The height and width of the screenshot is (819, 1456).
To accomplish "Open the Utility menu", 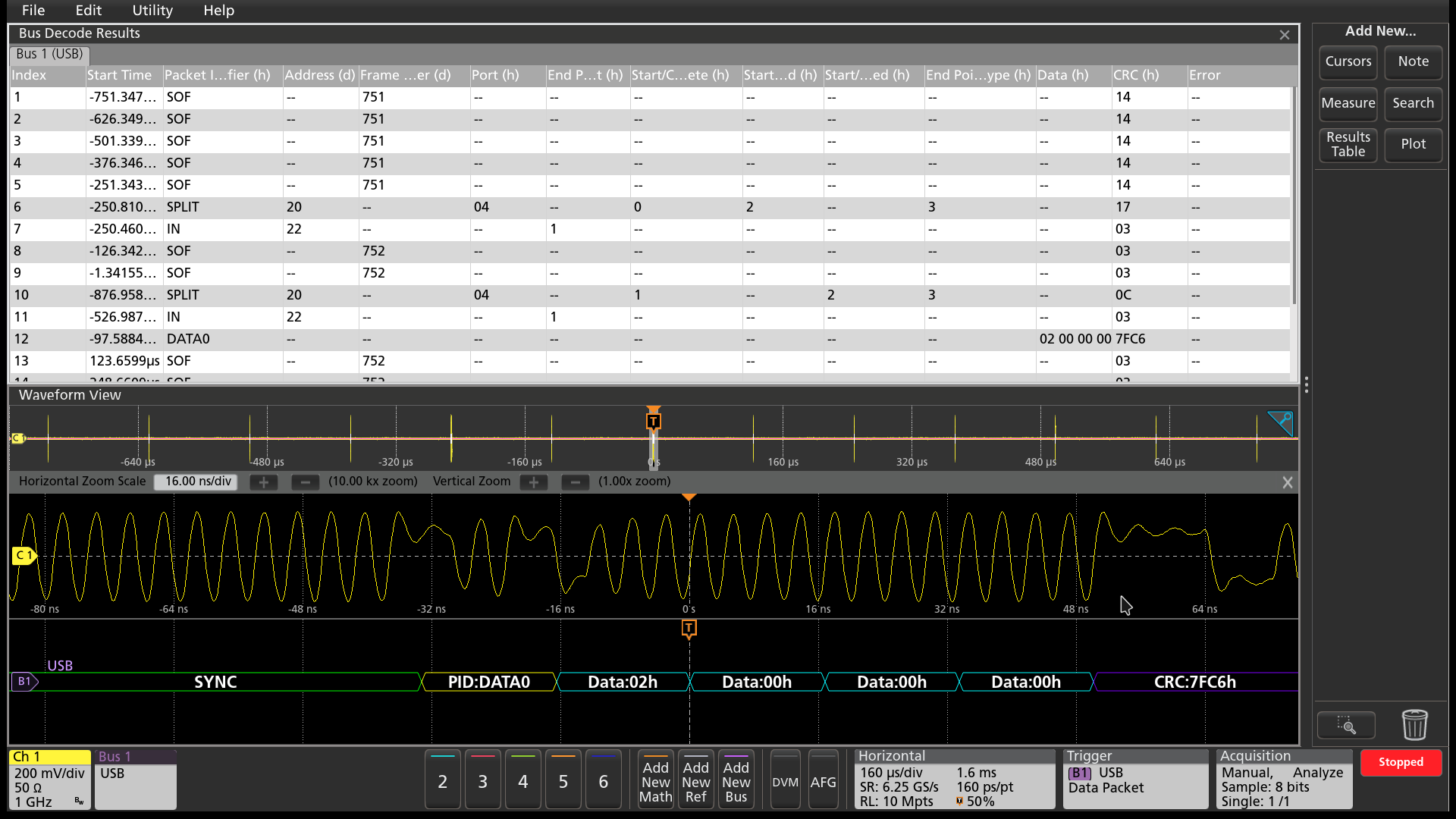I will 152,11.
